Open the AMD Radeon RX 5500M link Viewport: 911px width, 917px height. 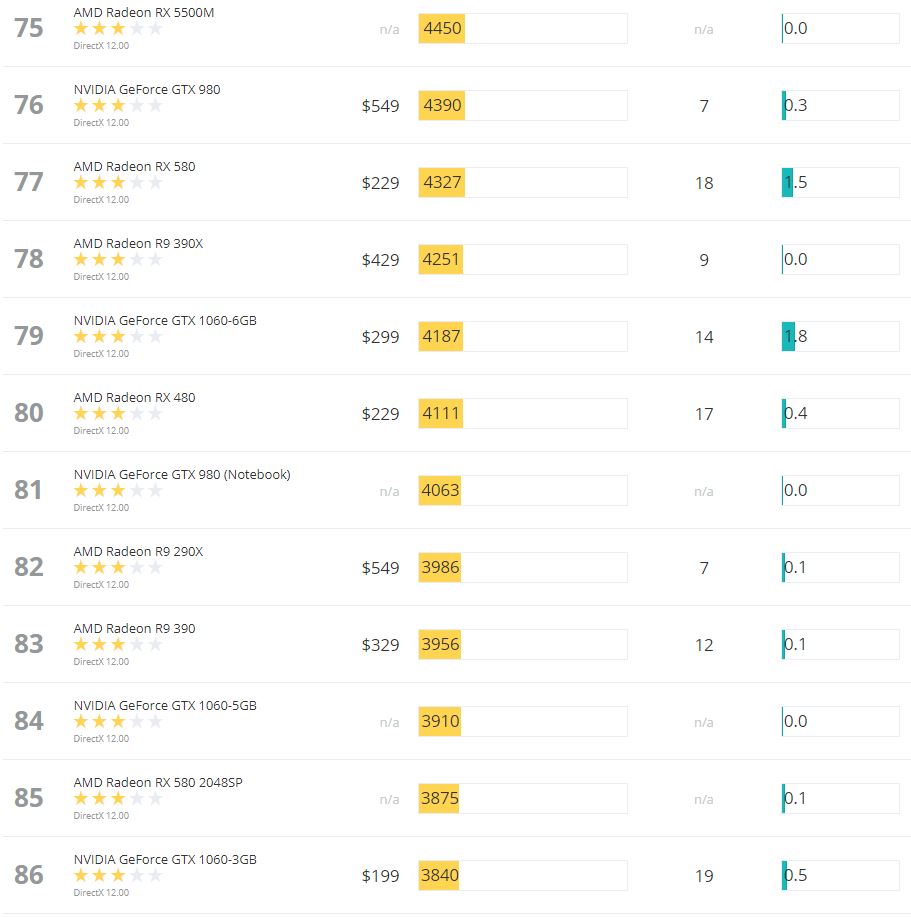[144, 12]
